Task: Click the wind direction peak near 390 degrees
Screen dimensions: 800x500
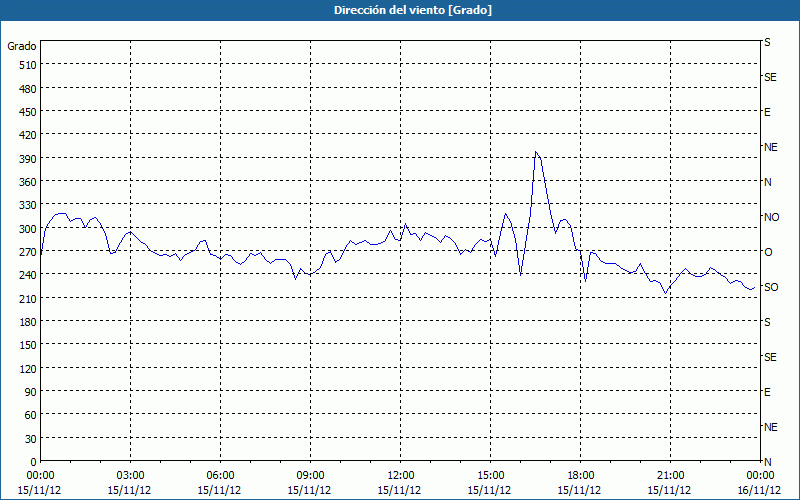Action: pos(535,152)
